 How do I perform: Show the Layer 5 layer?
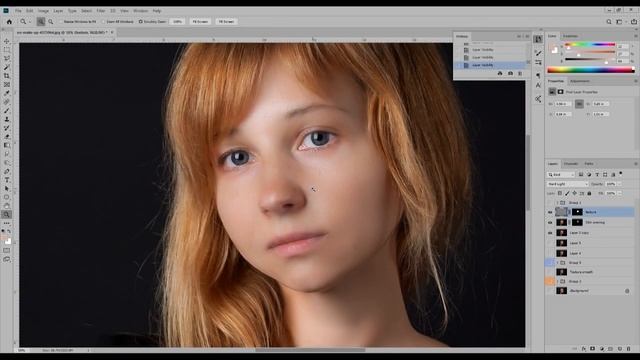click(550, 243)
